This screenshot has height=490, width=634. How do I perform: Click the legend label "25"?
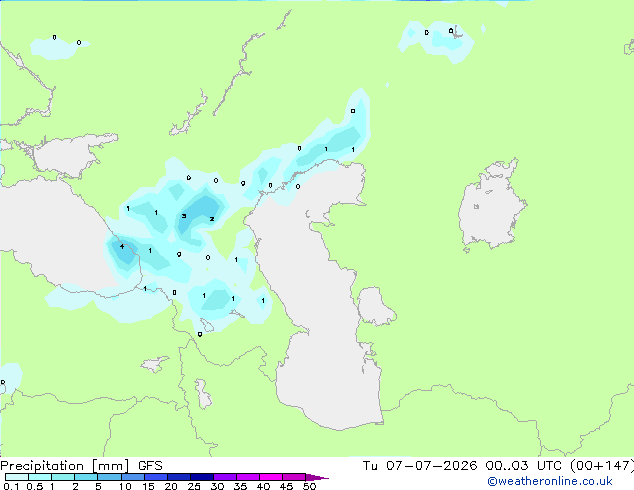coord(194,486)
